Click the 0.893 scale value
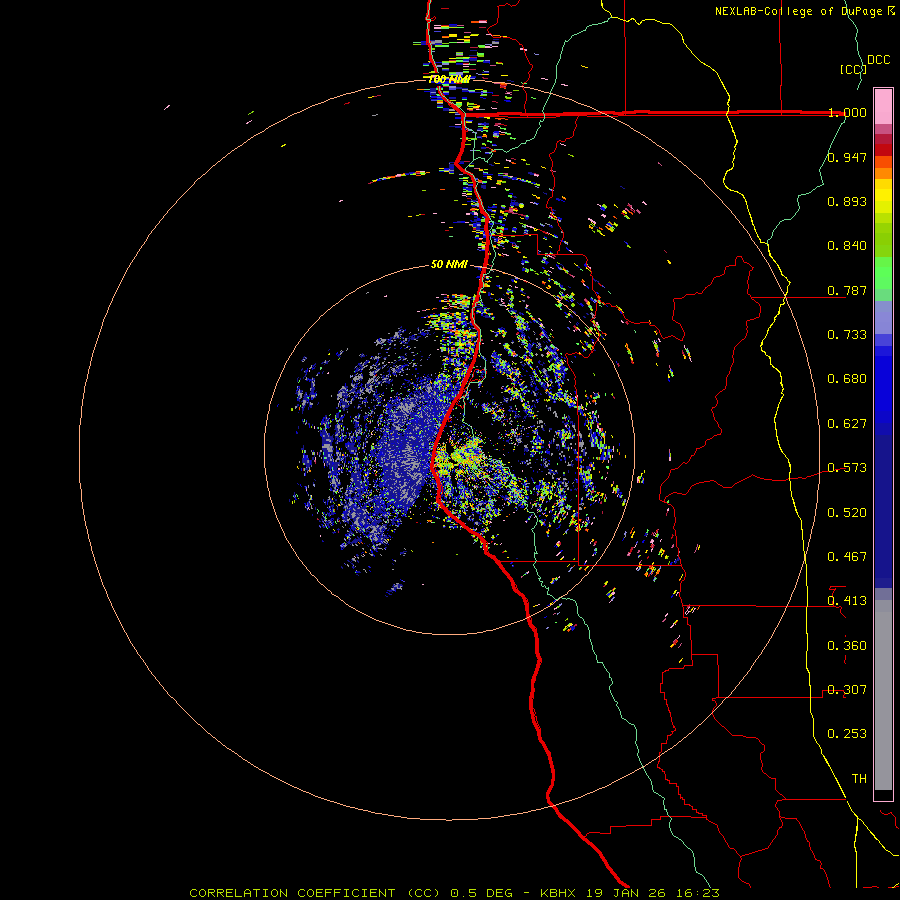Viewport: 900px width, 900px height. (x=847, y=201)
